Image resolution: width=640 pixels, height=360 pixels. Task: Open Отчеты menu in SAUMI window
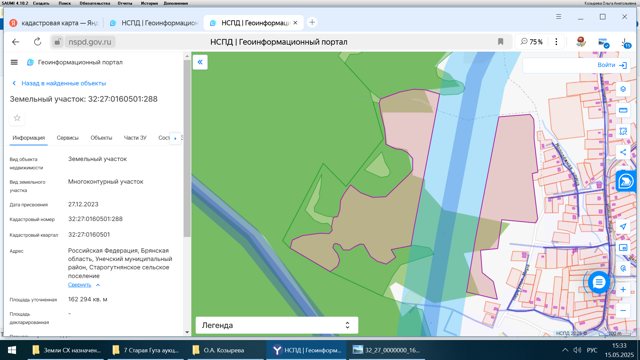click(x=125, y=3)
